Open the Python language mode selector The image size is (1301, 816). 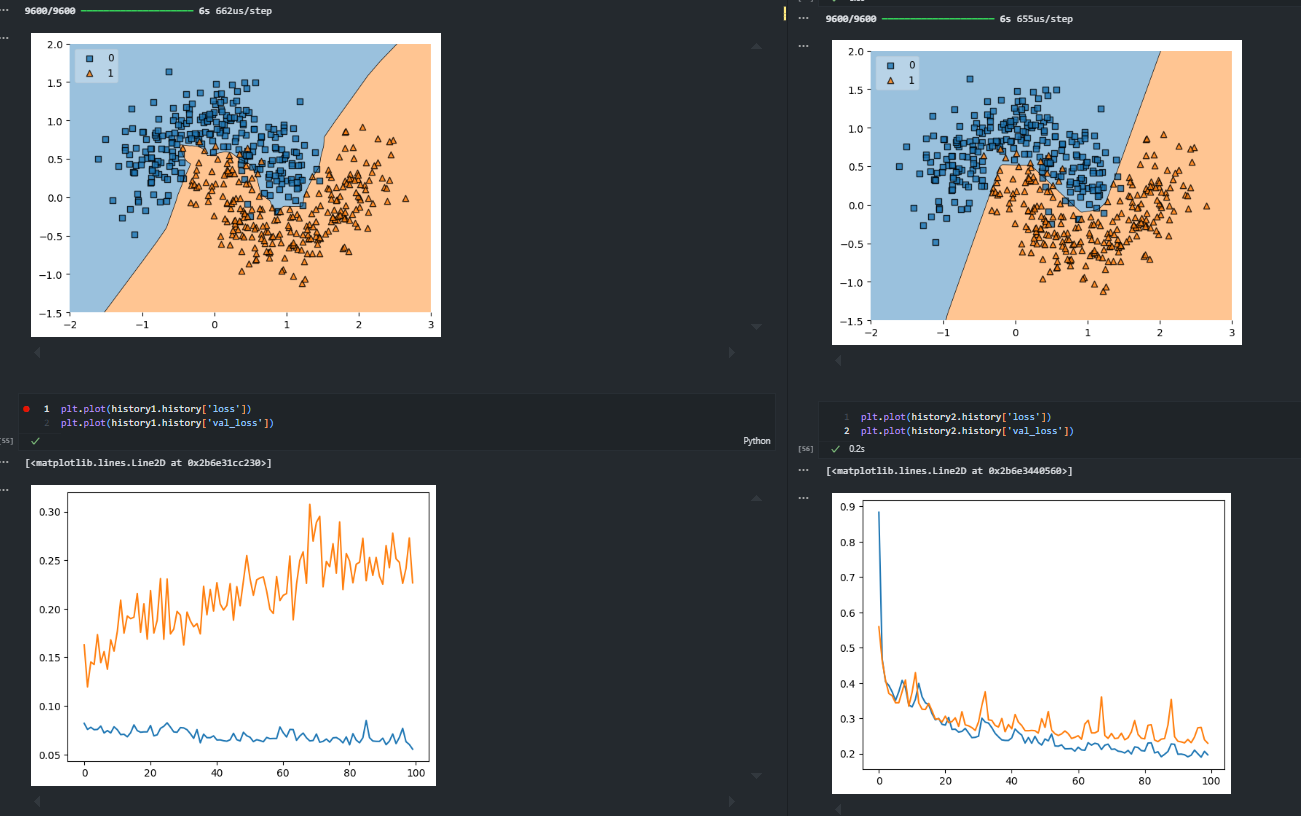[x=757, y=440]
